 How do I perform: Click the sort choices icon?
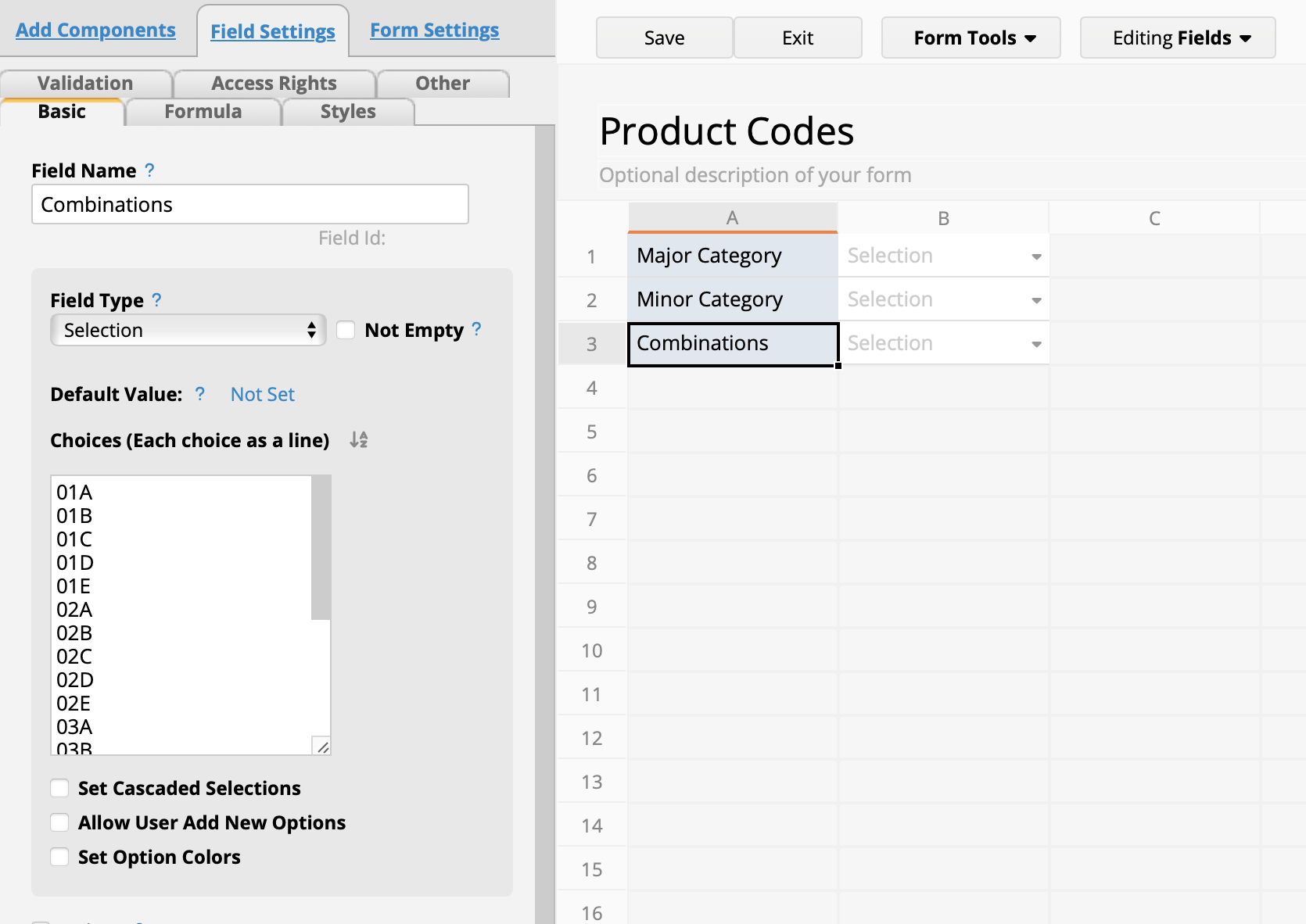coord(359,440)
